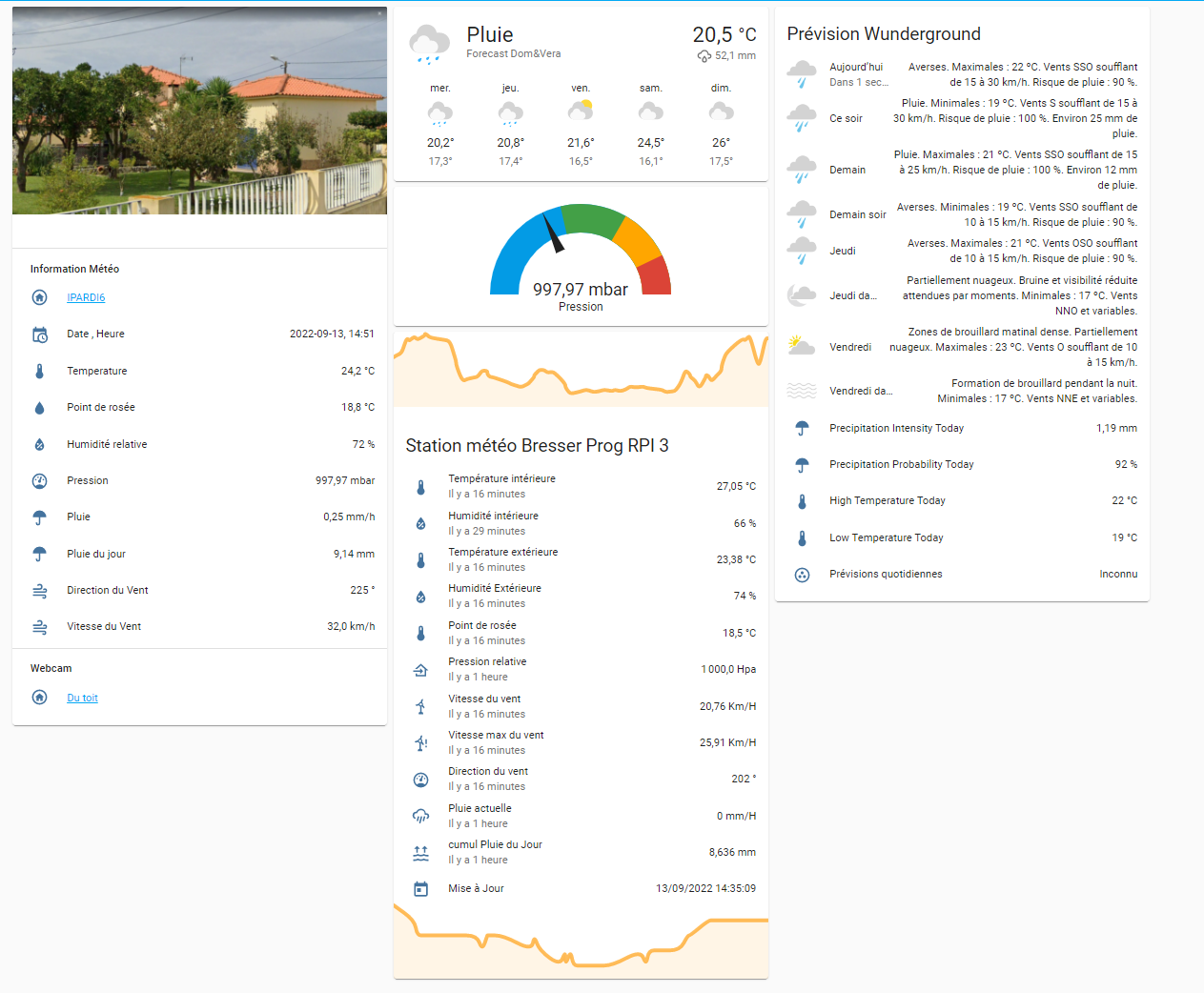The height and width of the screenshot is (993, 1204).
Task: Click the wind turbine icon for Vitesse max du vent
Action: pyautogui.click(x=420, y=742)
